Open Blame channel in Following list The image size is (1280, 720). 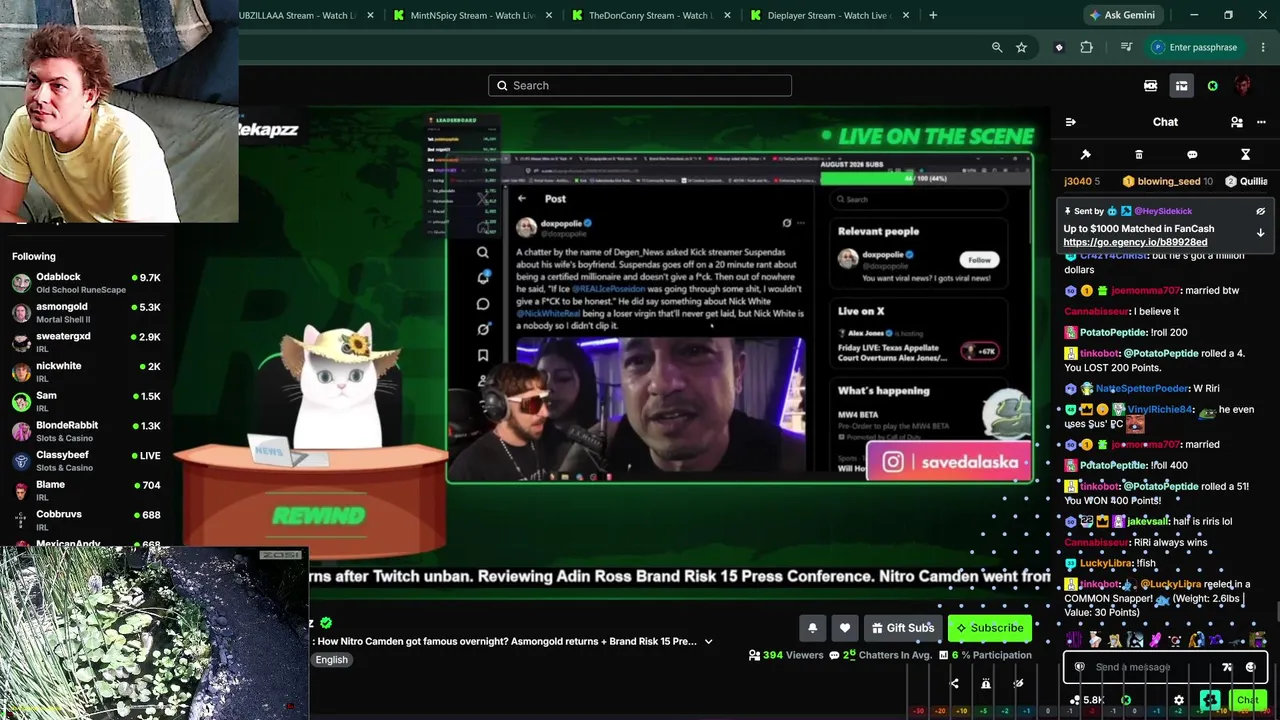point(86,491)
